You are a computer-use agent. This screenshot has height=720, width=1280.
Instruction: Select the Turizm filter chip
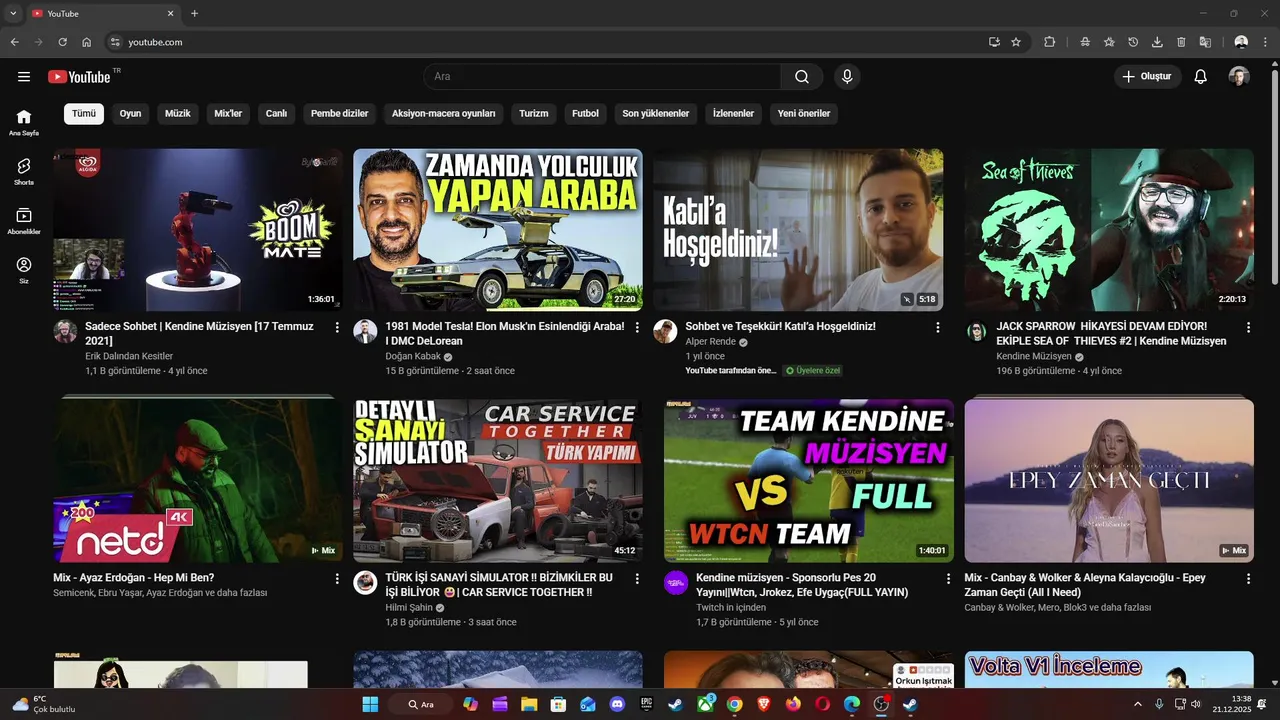pos(534,113)
